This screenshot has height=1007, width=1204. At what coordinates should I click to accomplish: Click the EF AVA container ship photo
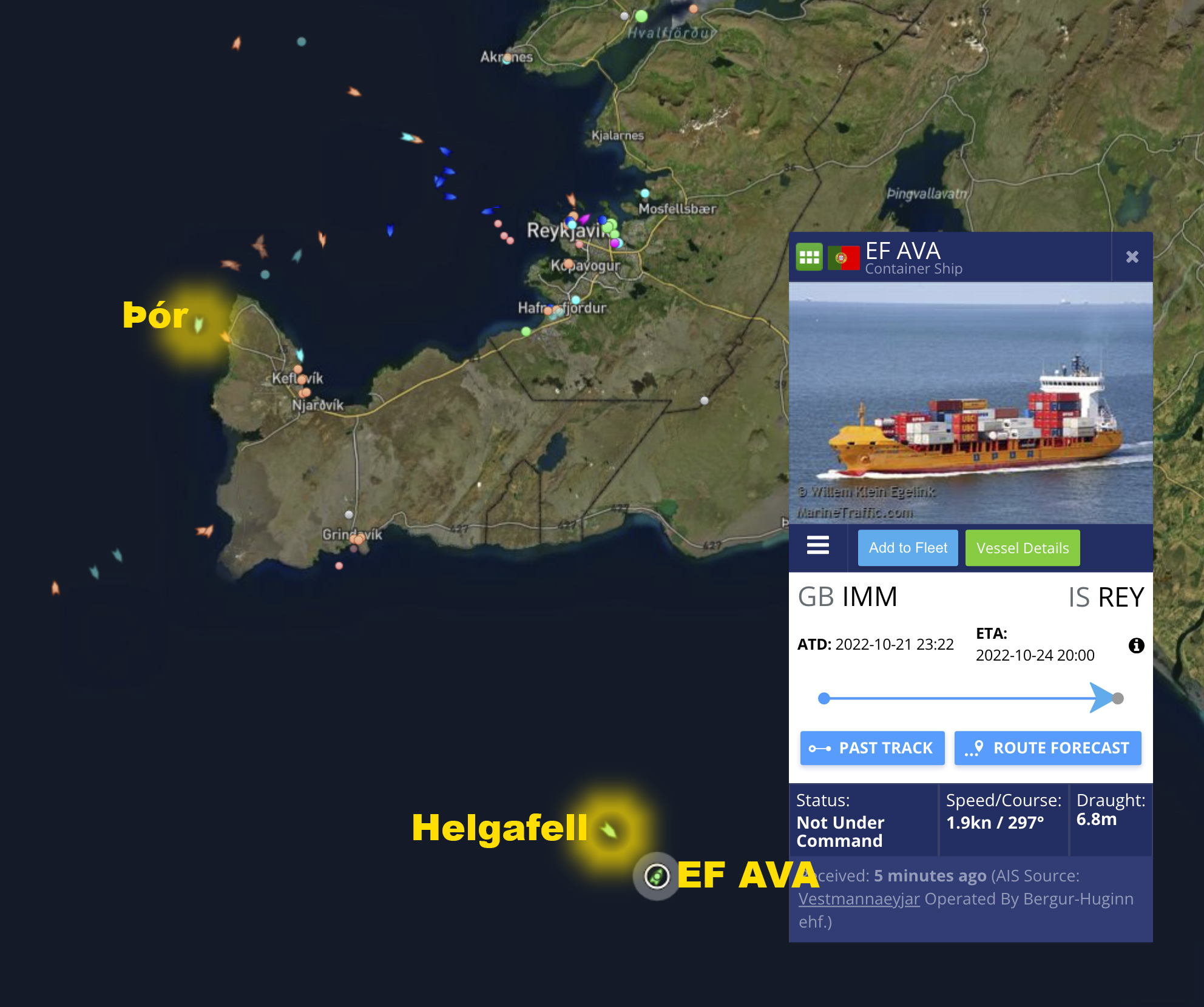coord(970,403)
